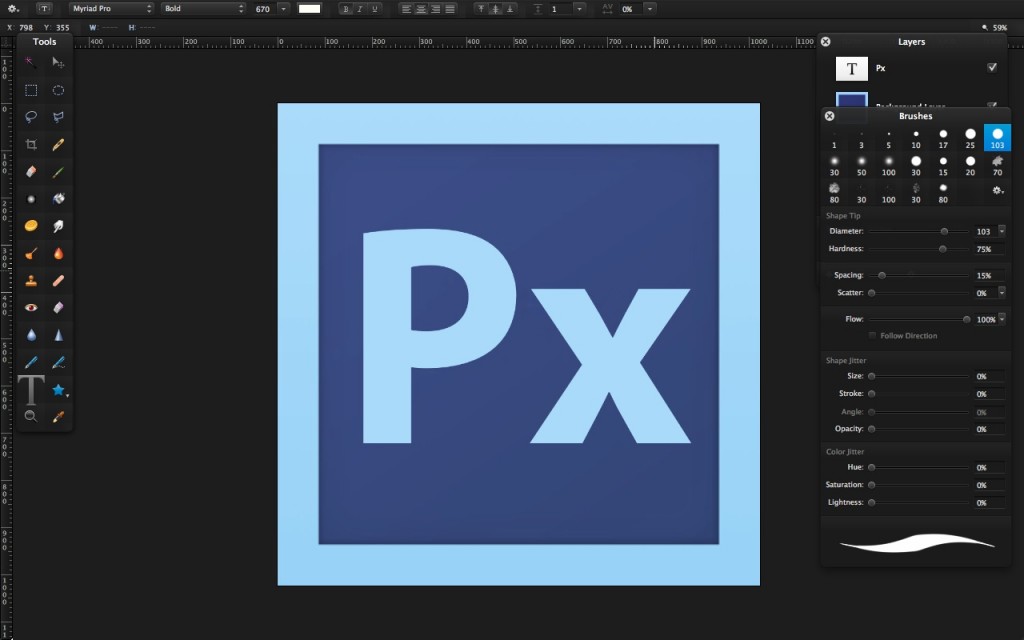The height and width of the screenshot is (640, 1024).
Task: Choose the Paint Bucket tool
Action: tap(58, 199)
